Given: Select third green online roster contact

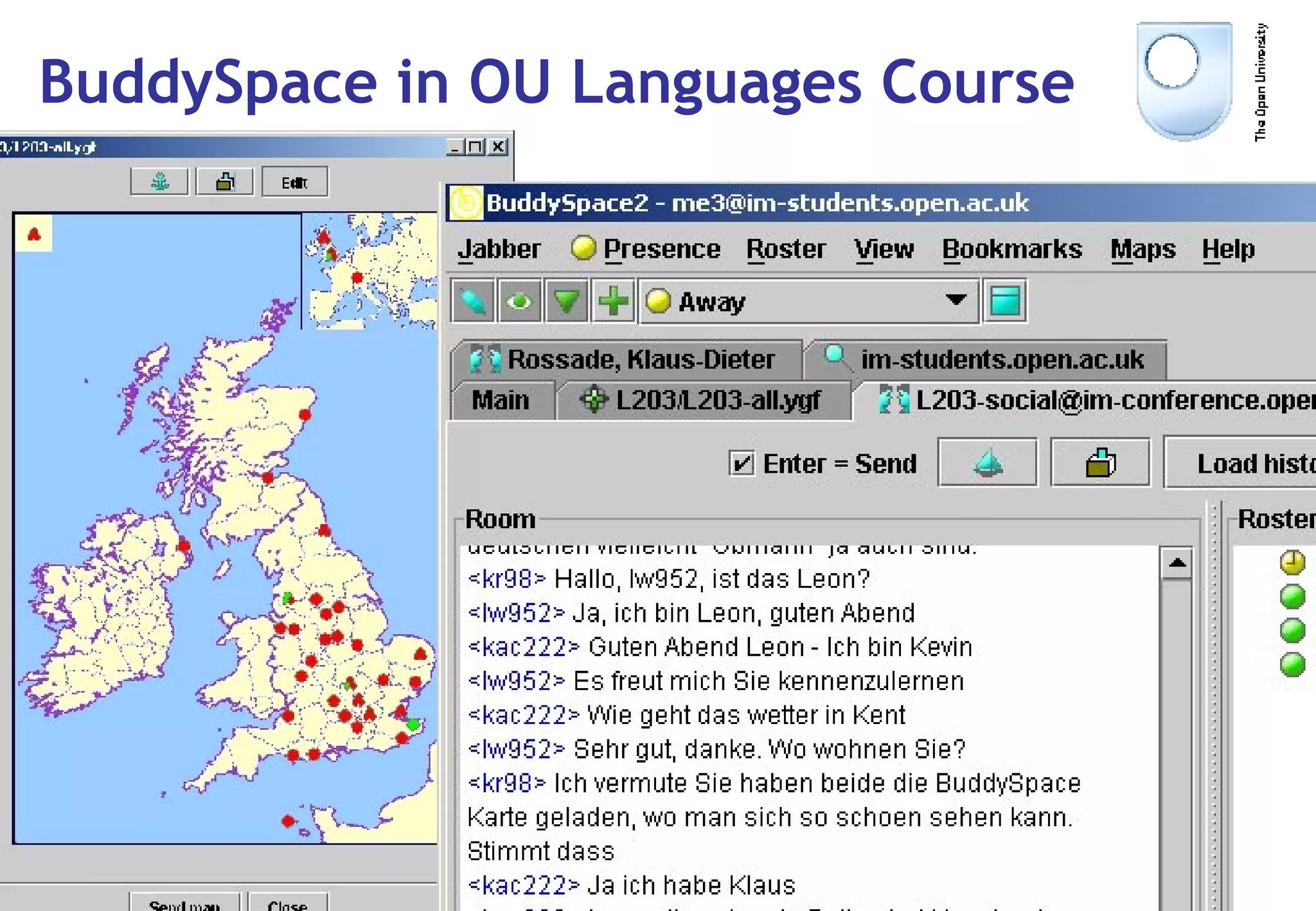Looking at the screenshot, I should tap(1292, 665).
